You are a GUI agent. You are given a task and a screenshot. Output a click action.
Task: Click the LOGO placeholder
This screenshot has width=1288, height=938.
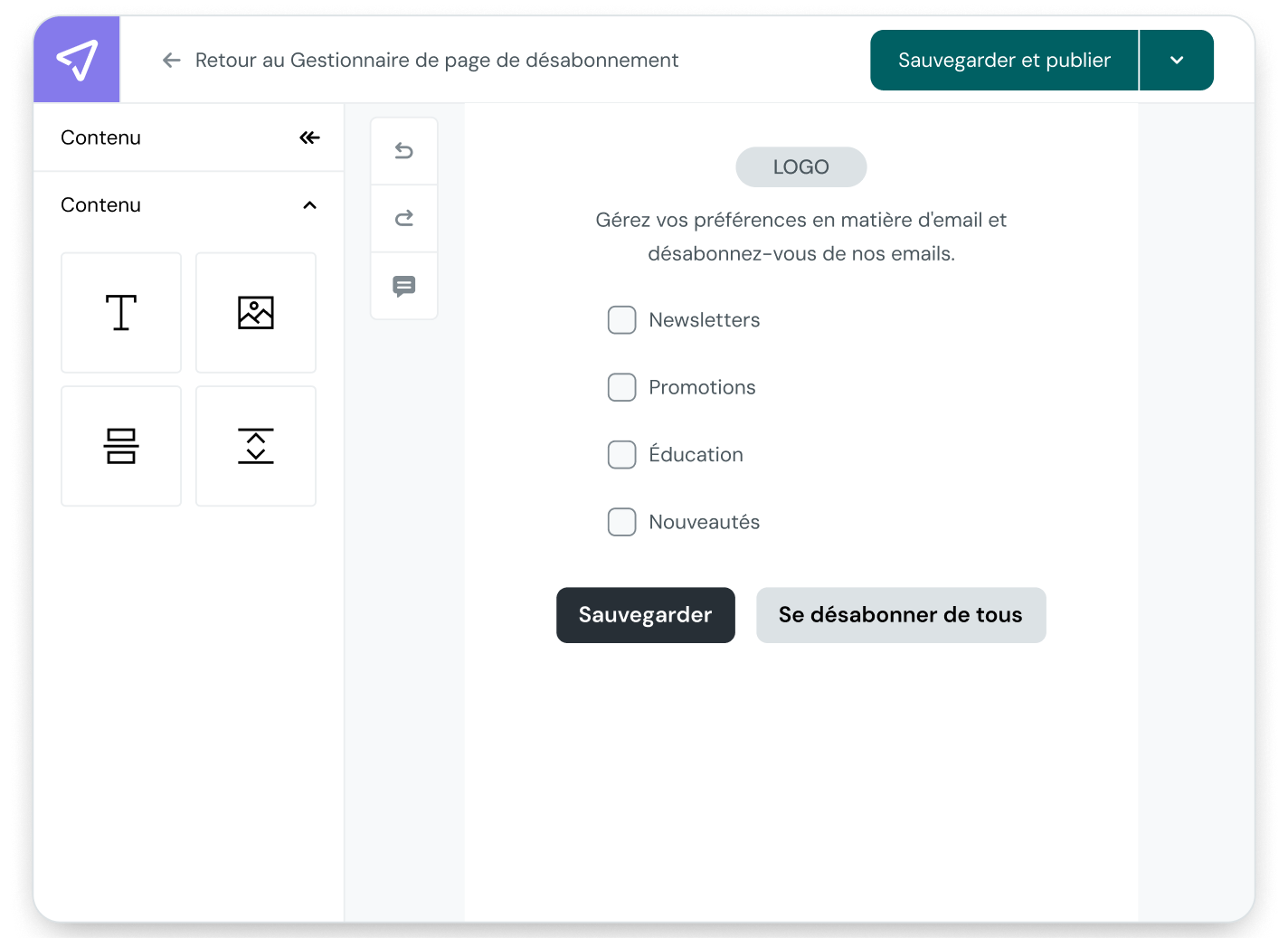click(800, 166)
